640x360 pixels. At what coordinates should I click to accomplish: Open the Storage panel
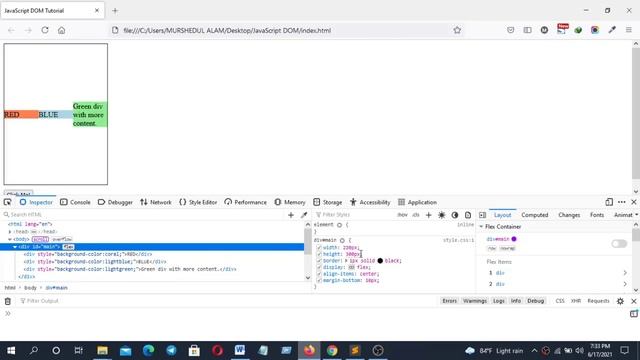pyautogui.click(x=327, y=202)
